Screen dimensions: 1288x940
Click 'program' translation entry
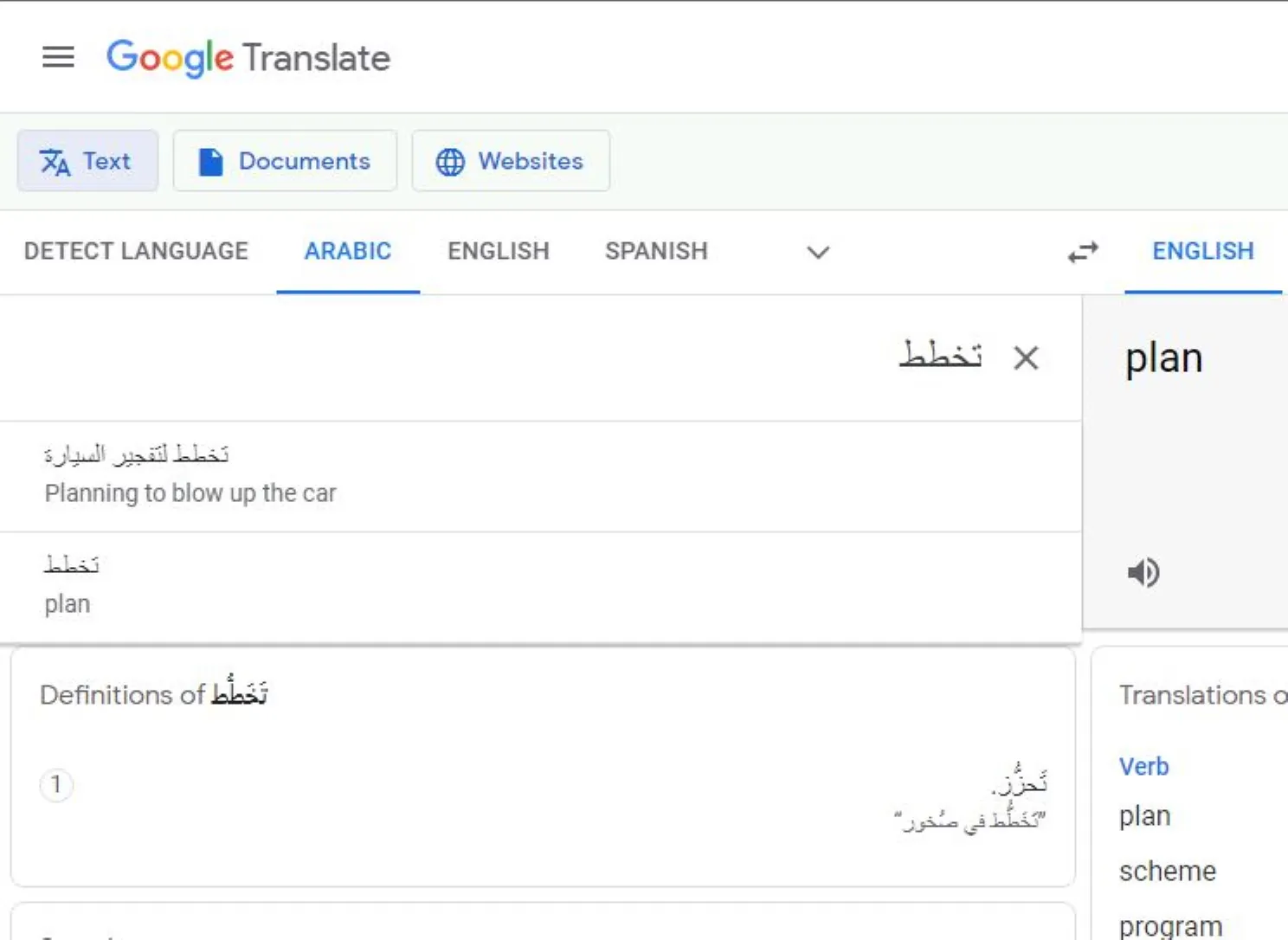1170,925
